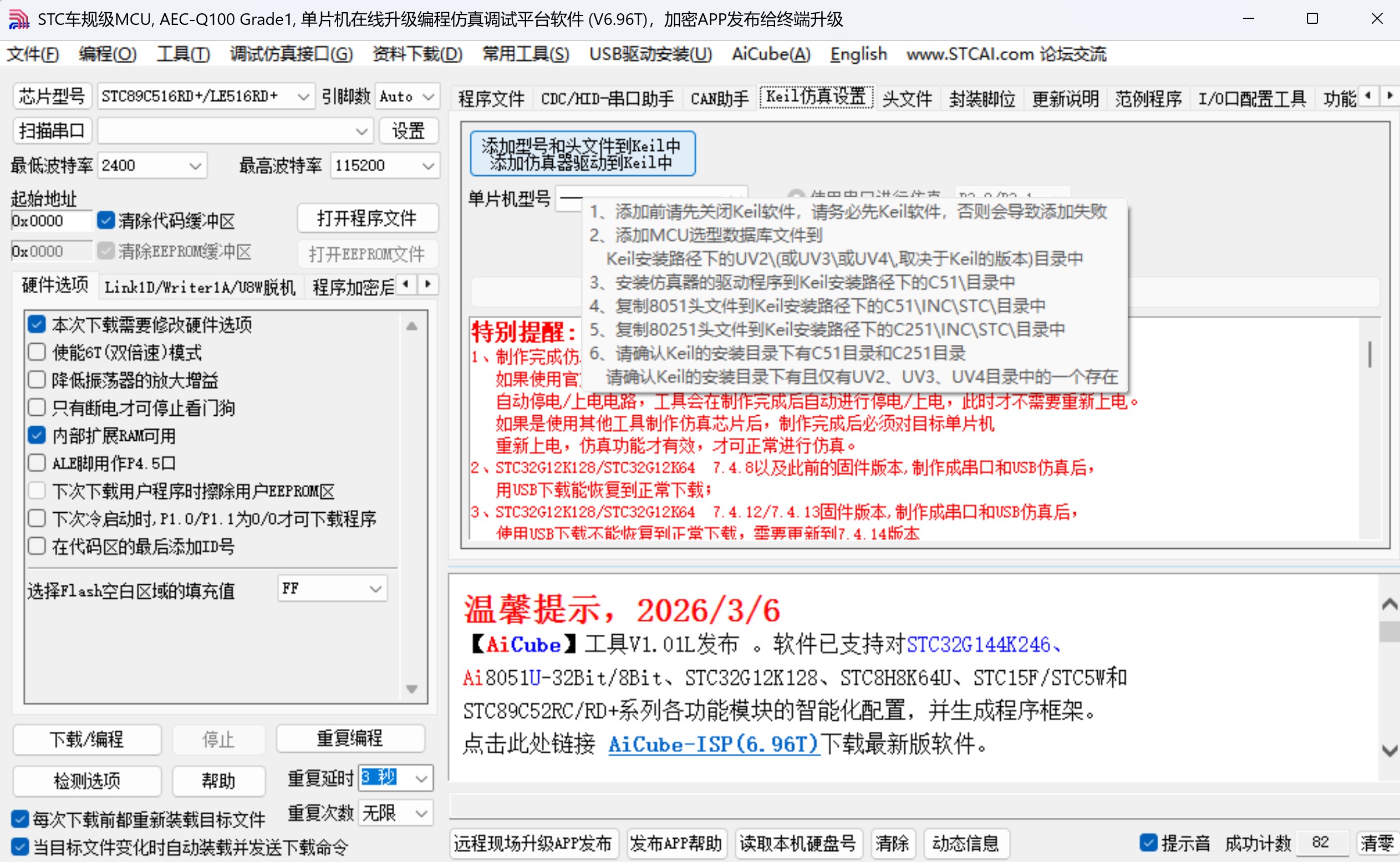Click 帮助 button

coord(218,781)
